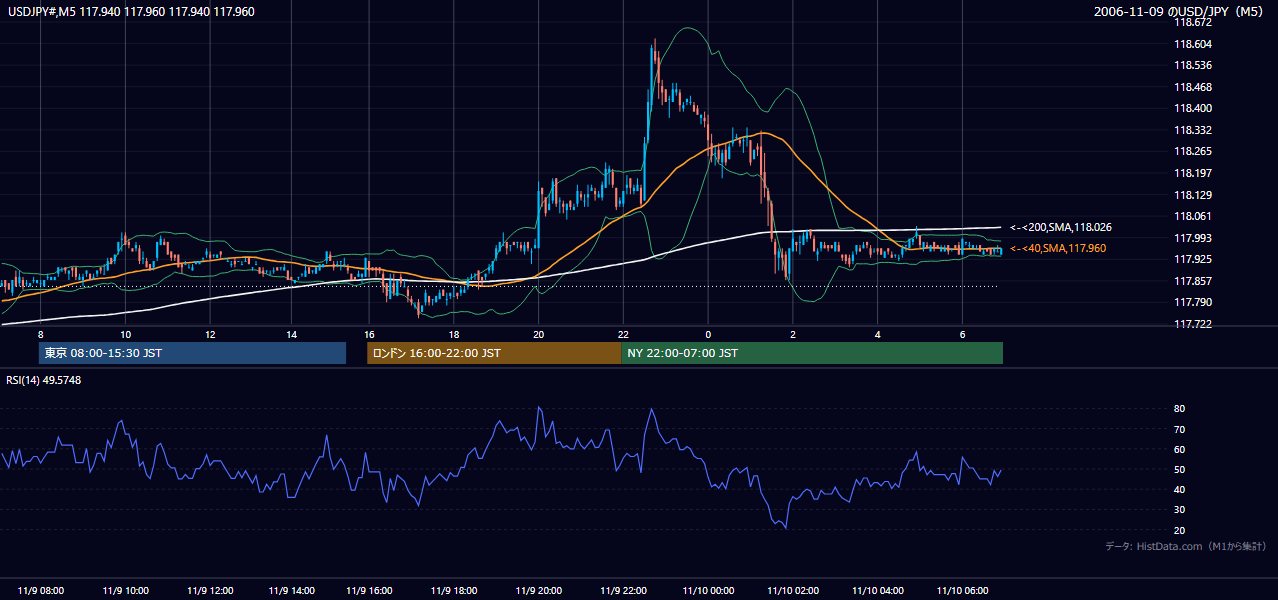Click price axis value 118.468
The image size is (1278, 600).
coord(1193,87)
